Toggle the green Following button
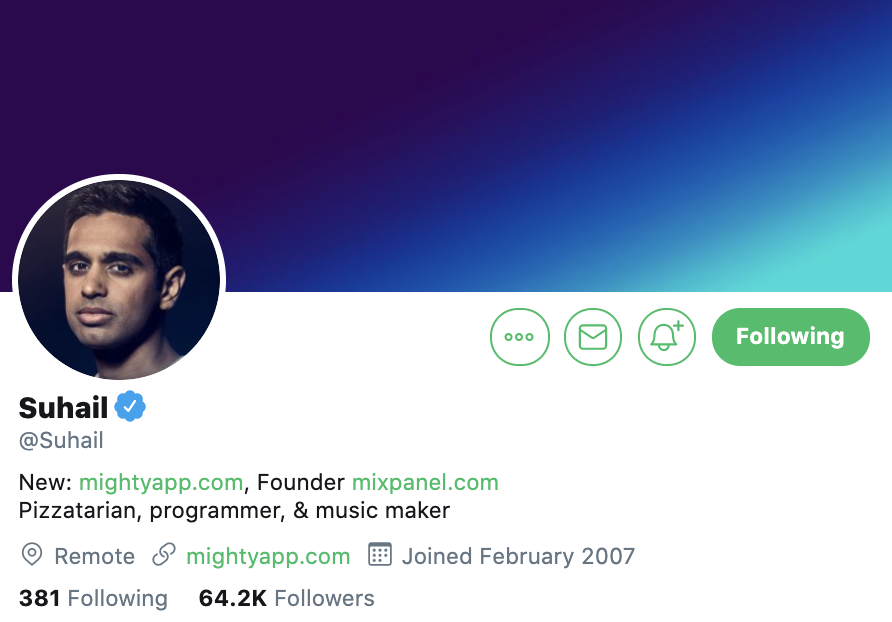The image size is (892, 622). click(x=791, y=337)
